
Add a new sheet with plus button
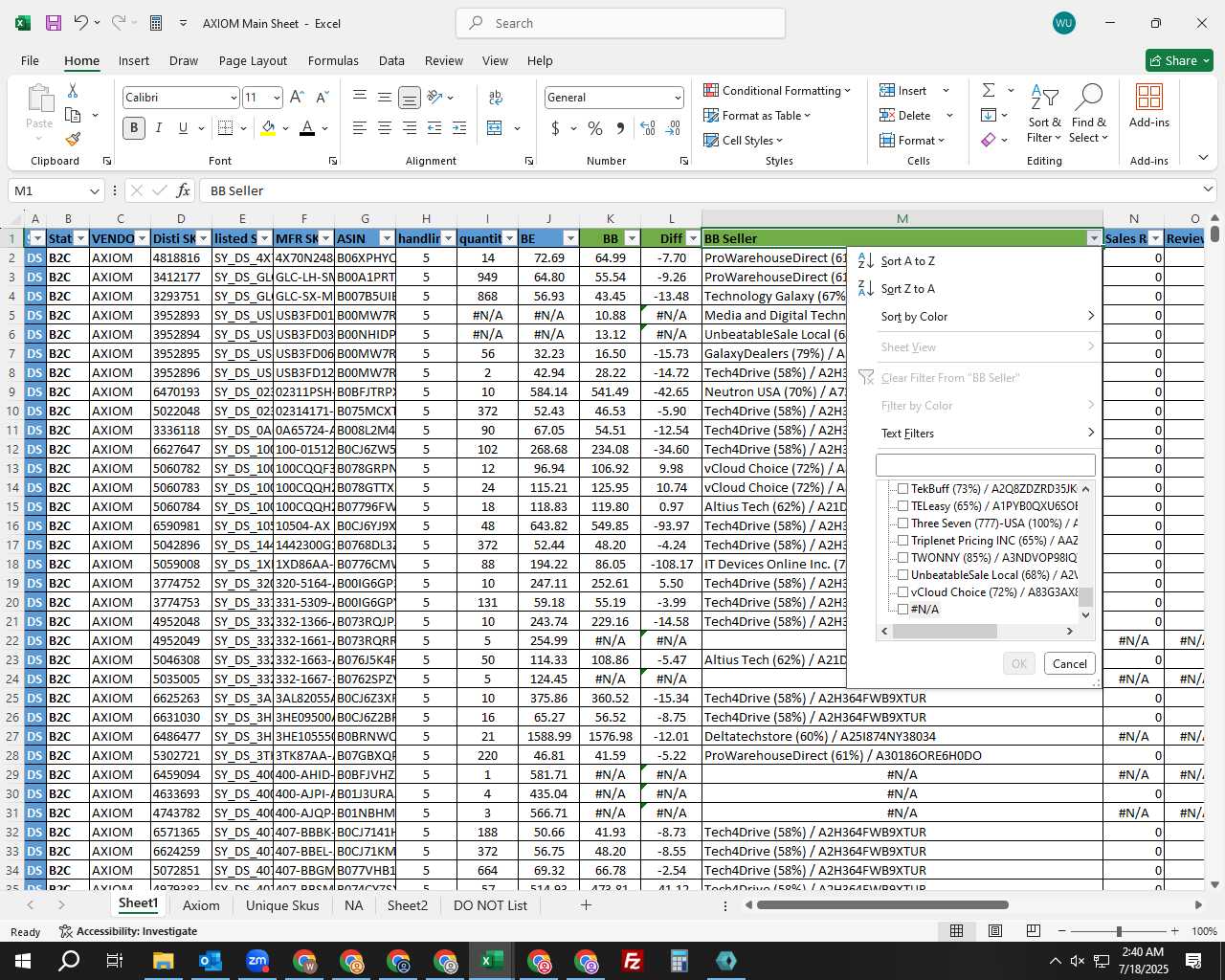pyautogui.click(x=586, y=905)
